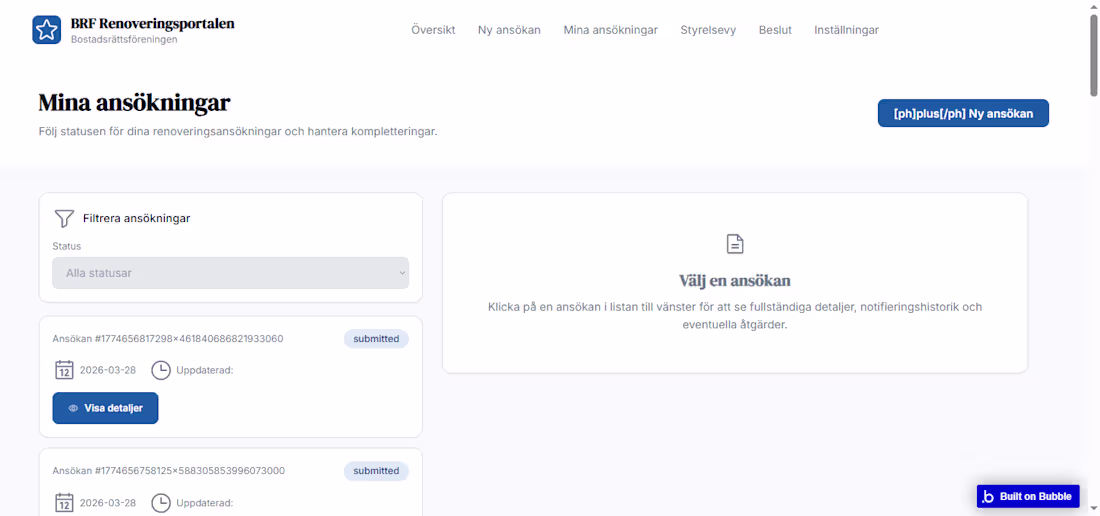Click the Bostadsrättsföreningen subtitle
The width and height of the screenshot is (1100, 516).
pyautogui.click(x=124, y=40)
